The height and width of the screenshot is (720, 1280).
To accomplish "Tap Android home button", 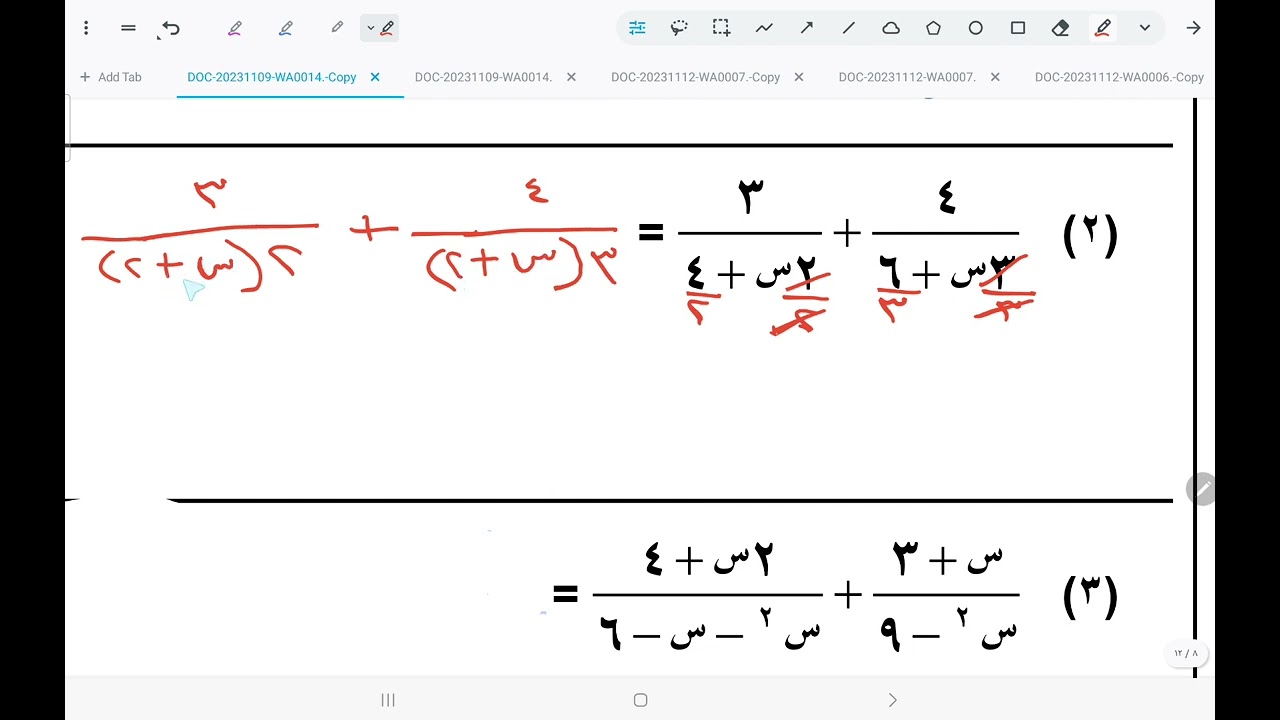I will (640, 700).
